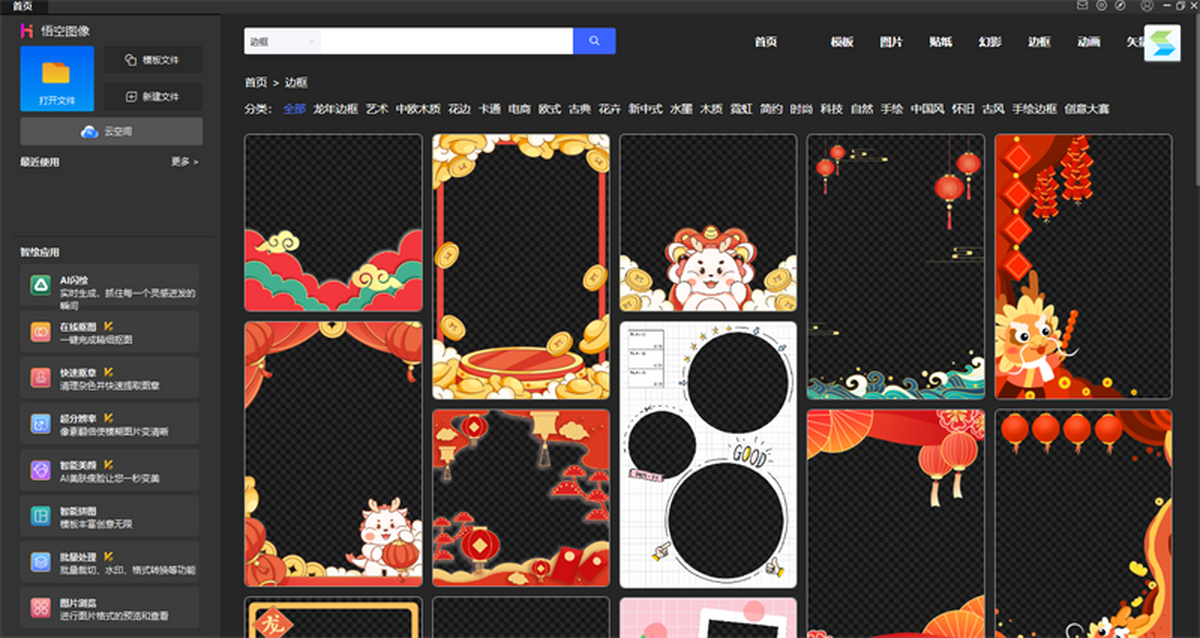
Task: Open the 图片浏览 image viewer
Action: coord(110,608)
